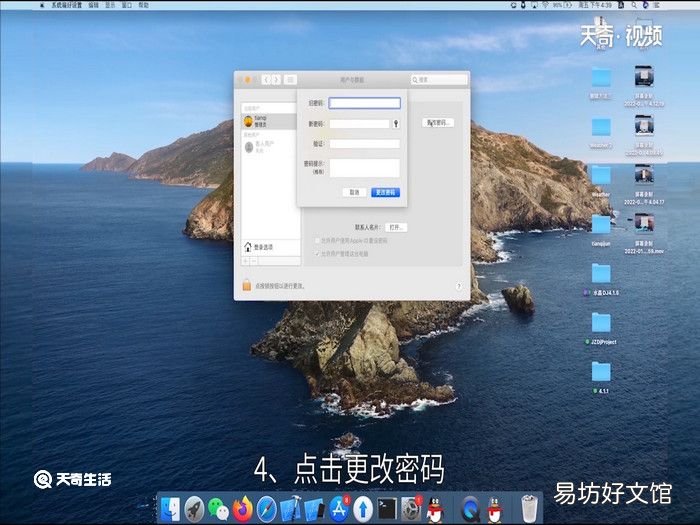Image resolution: width=700 pixels, height=525 pixels.
Task: Focus the verify password field
Action: [364, 144]
